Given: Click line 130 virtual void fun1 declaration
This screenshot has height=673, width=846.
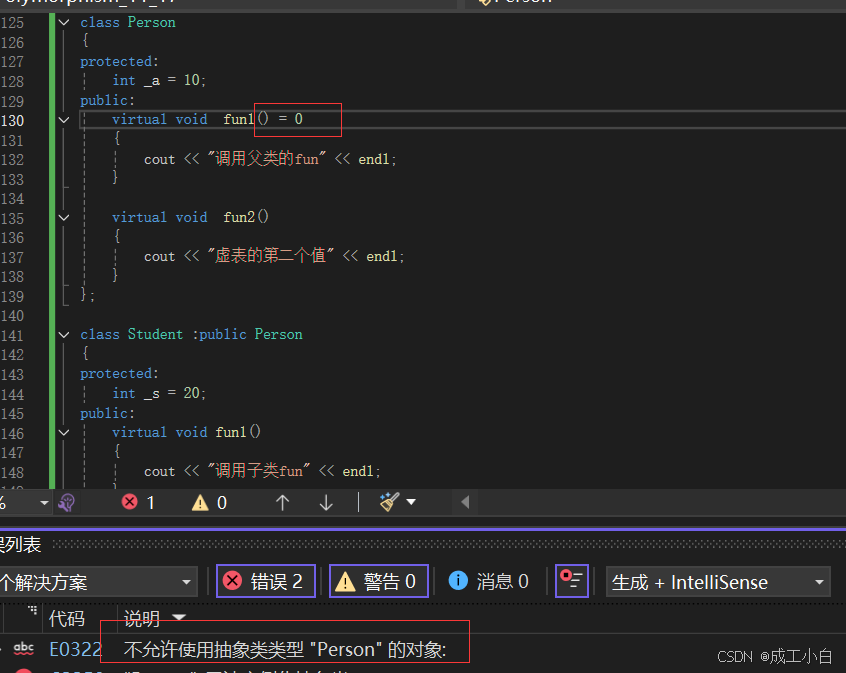Looking at the screenshot, I should 207,119.
